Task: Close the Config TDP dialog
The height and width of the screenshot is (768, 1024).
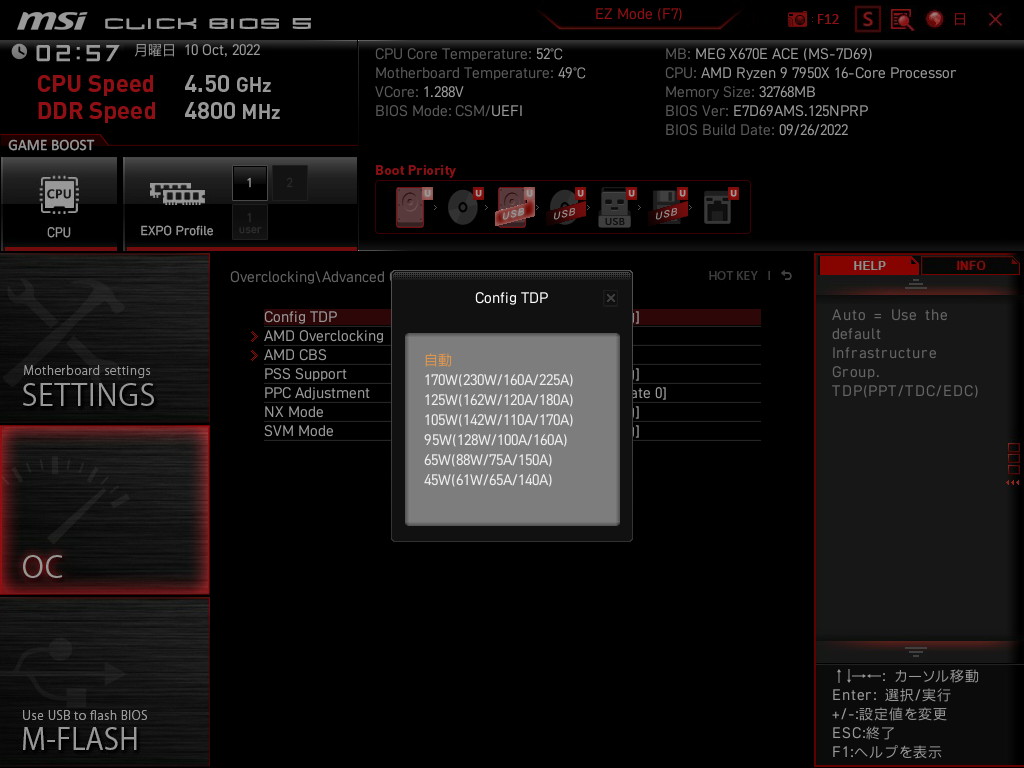Action: point(611,298)
